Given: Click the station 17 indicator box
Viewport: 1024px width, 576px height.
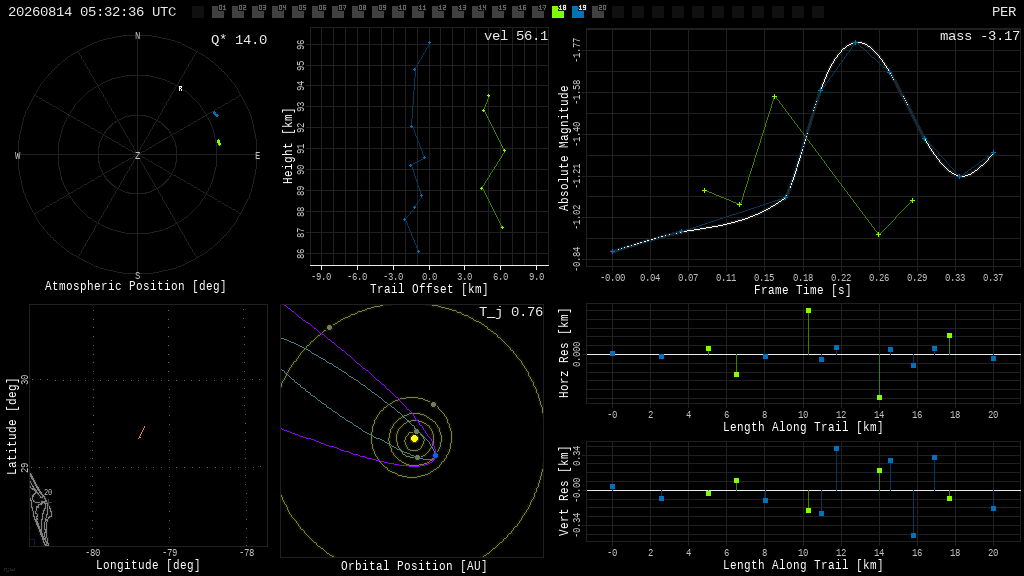Looking at the screenshot, I should 538,12.
